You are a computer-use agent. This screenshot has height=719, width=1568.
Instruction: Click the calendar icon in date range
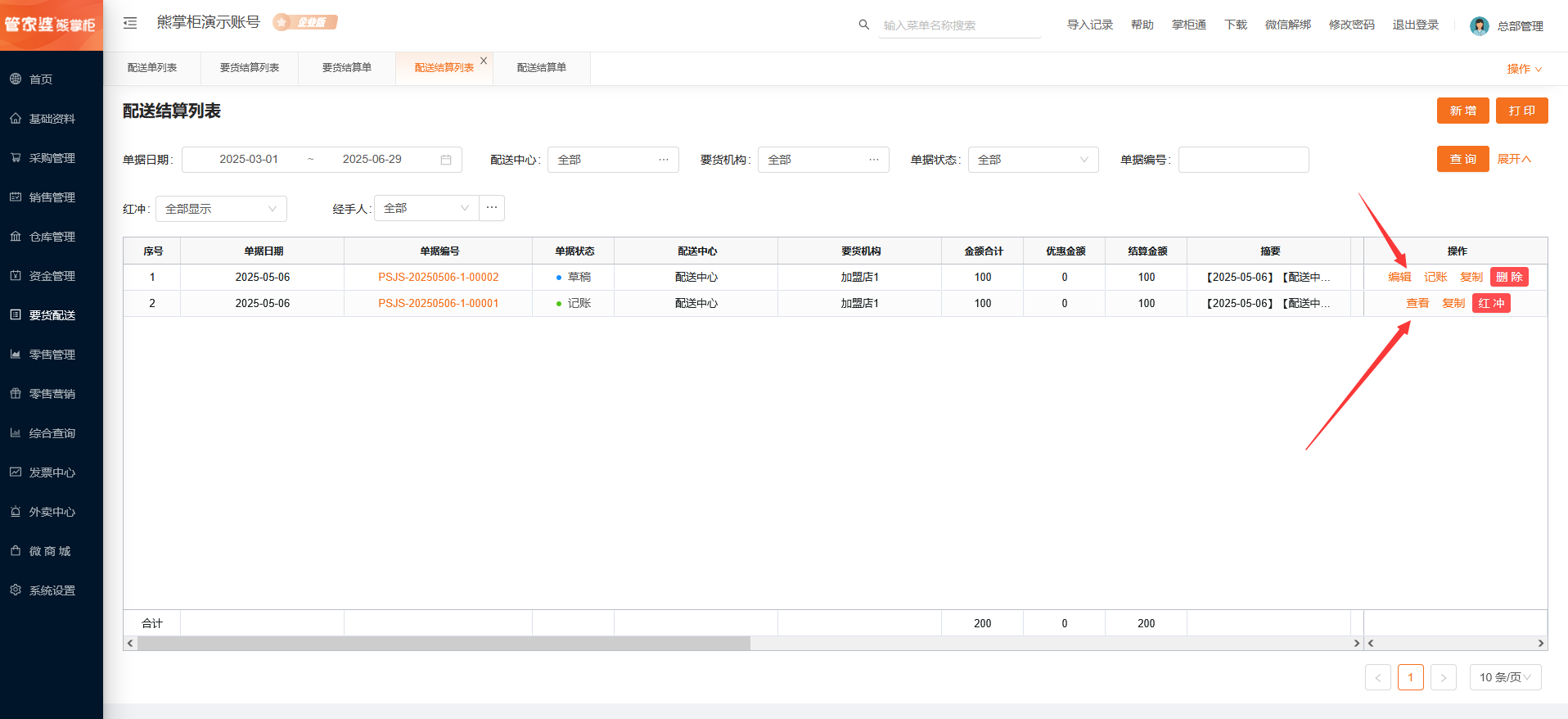pyautogui.click(x=446, y=160)
